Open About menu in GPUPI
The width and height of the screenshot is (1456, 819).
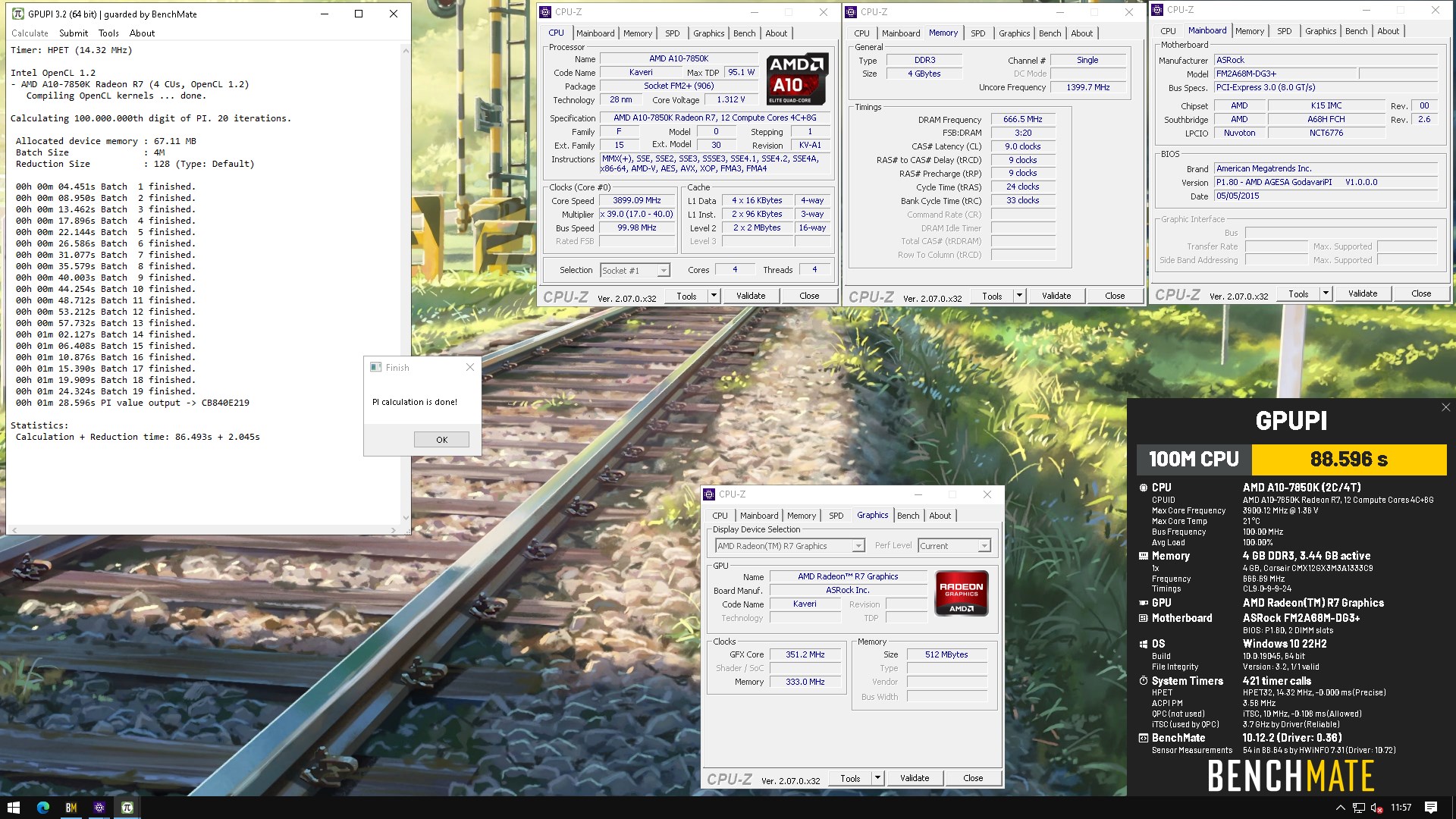(x=142, y=33)
